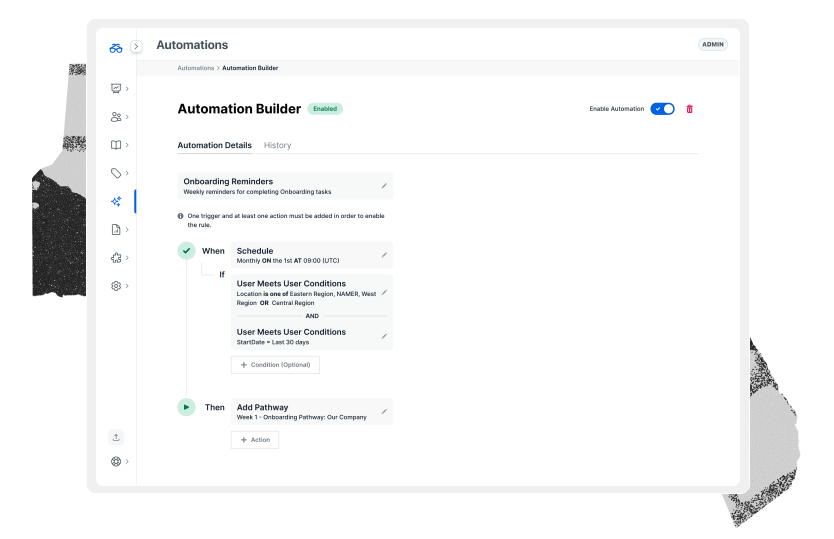This screenshot has height=539, width=834.
Task: Select the Automation Details tab
Action: pyautogui.click(x=214, y=145)
